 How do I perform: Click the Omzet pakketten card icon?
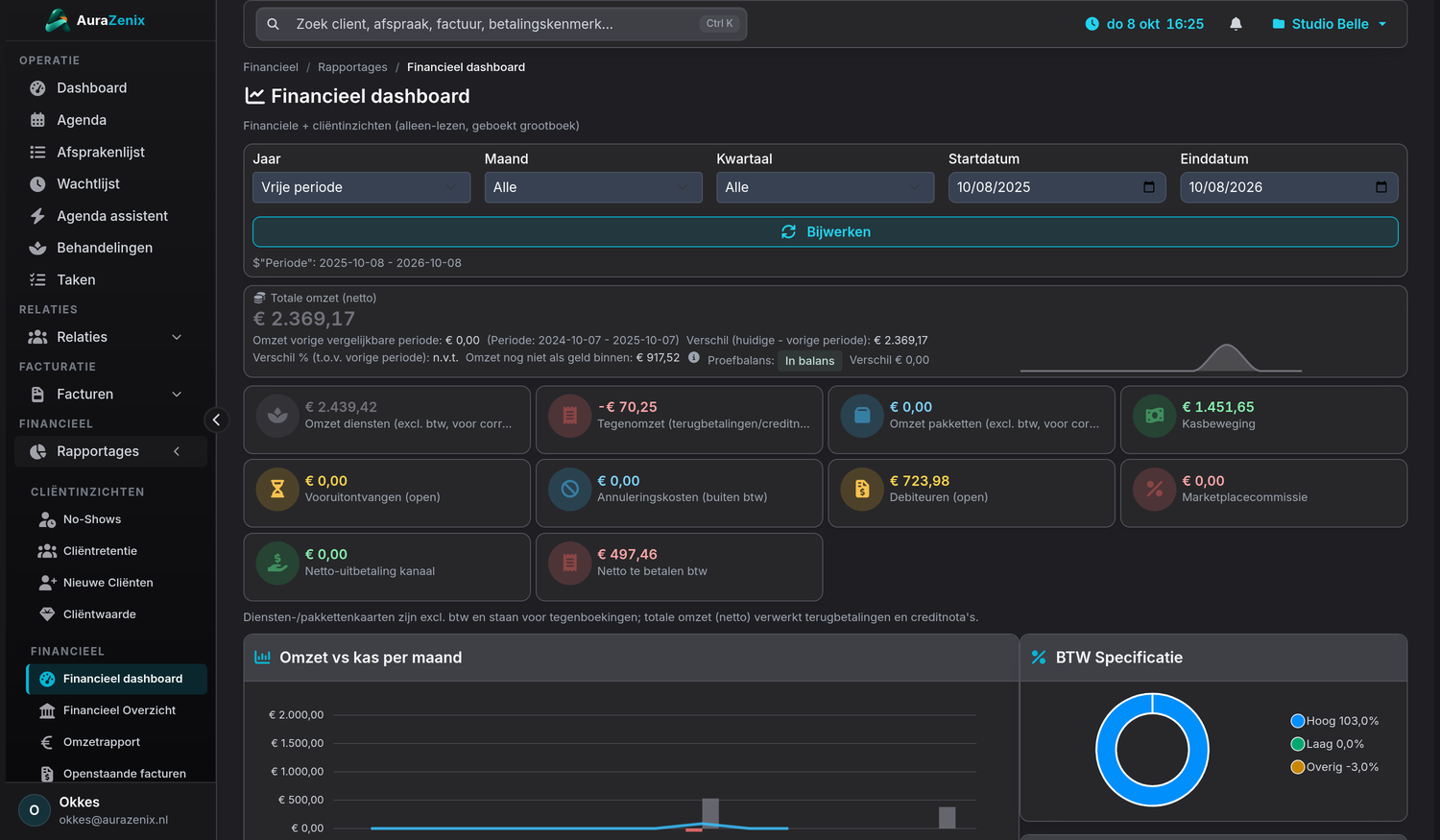click(862, 416)
